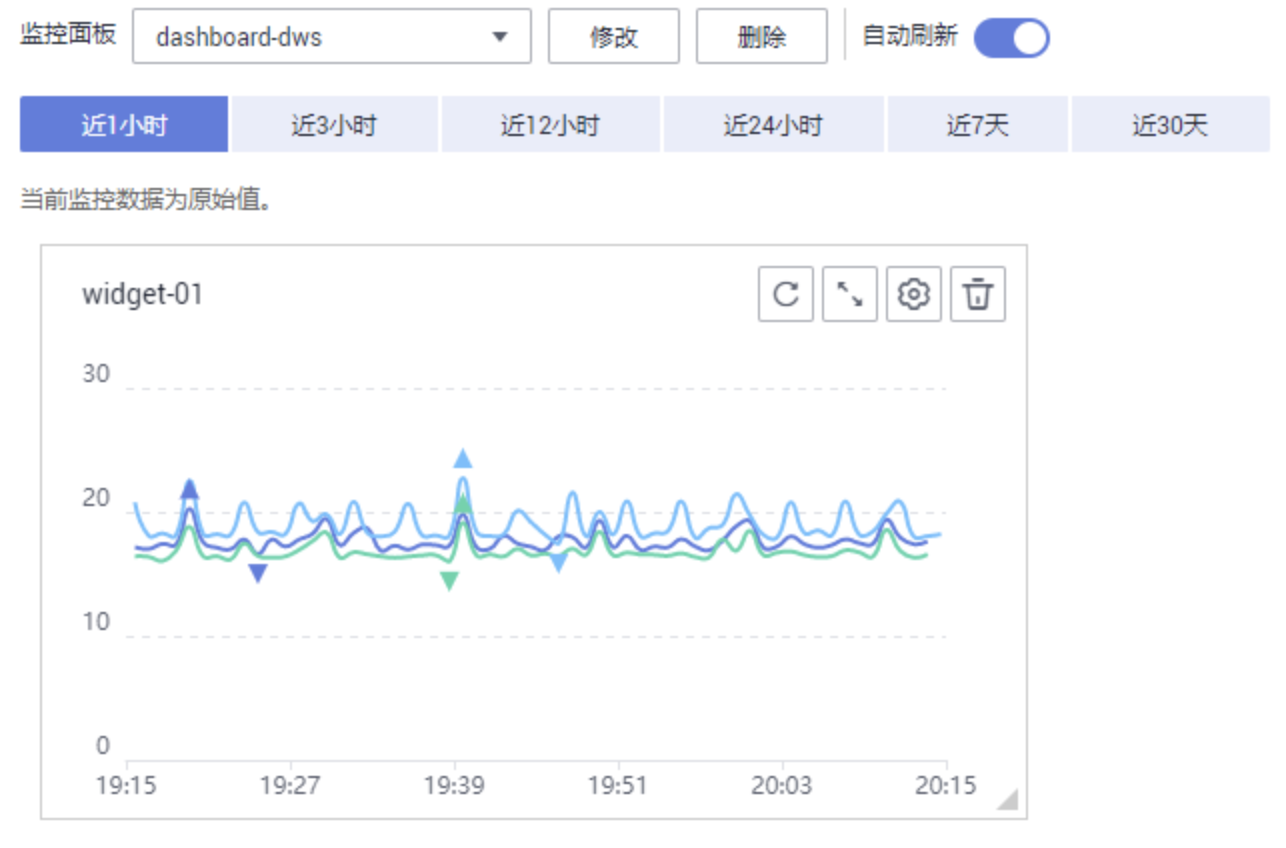Delete widget-01 with the trash icon

[x=978, y=294]
